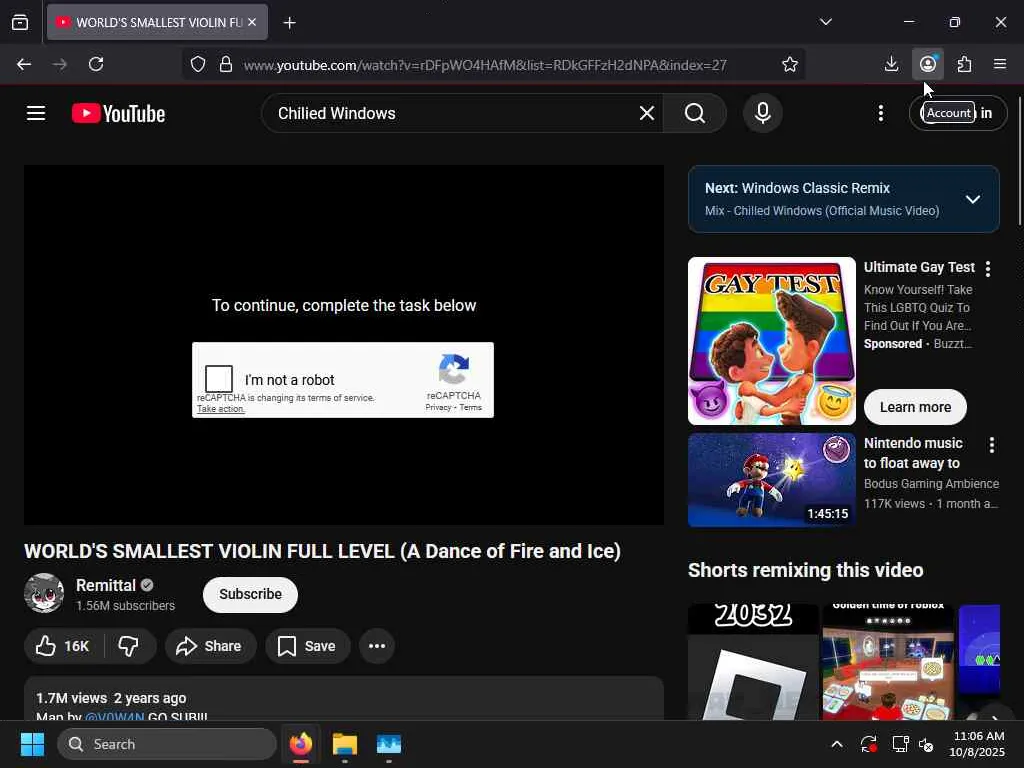
Task: Open File Explorer from taskbar
Action: pos(345,744)
